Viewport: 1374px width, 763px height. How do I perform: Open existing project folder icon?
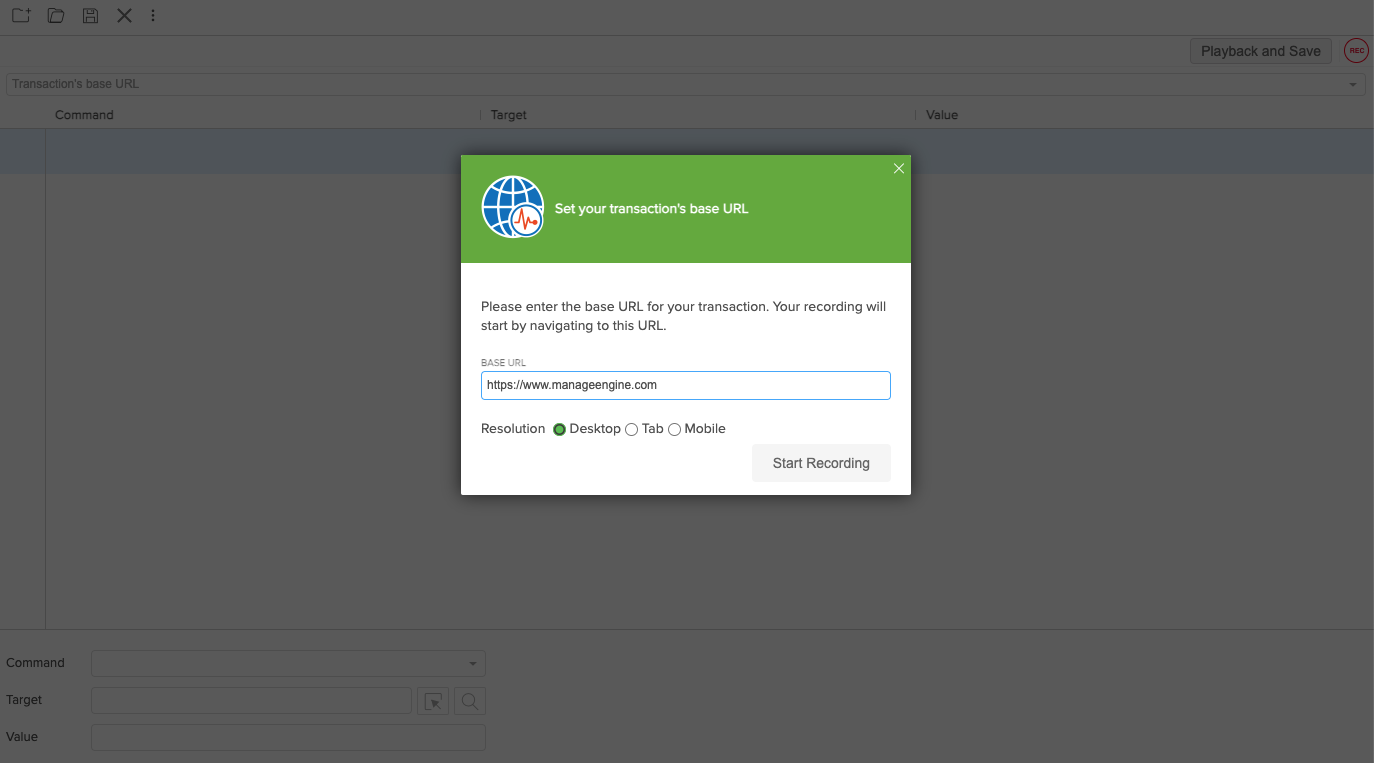coord(56,16)
